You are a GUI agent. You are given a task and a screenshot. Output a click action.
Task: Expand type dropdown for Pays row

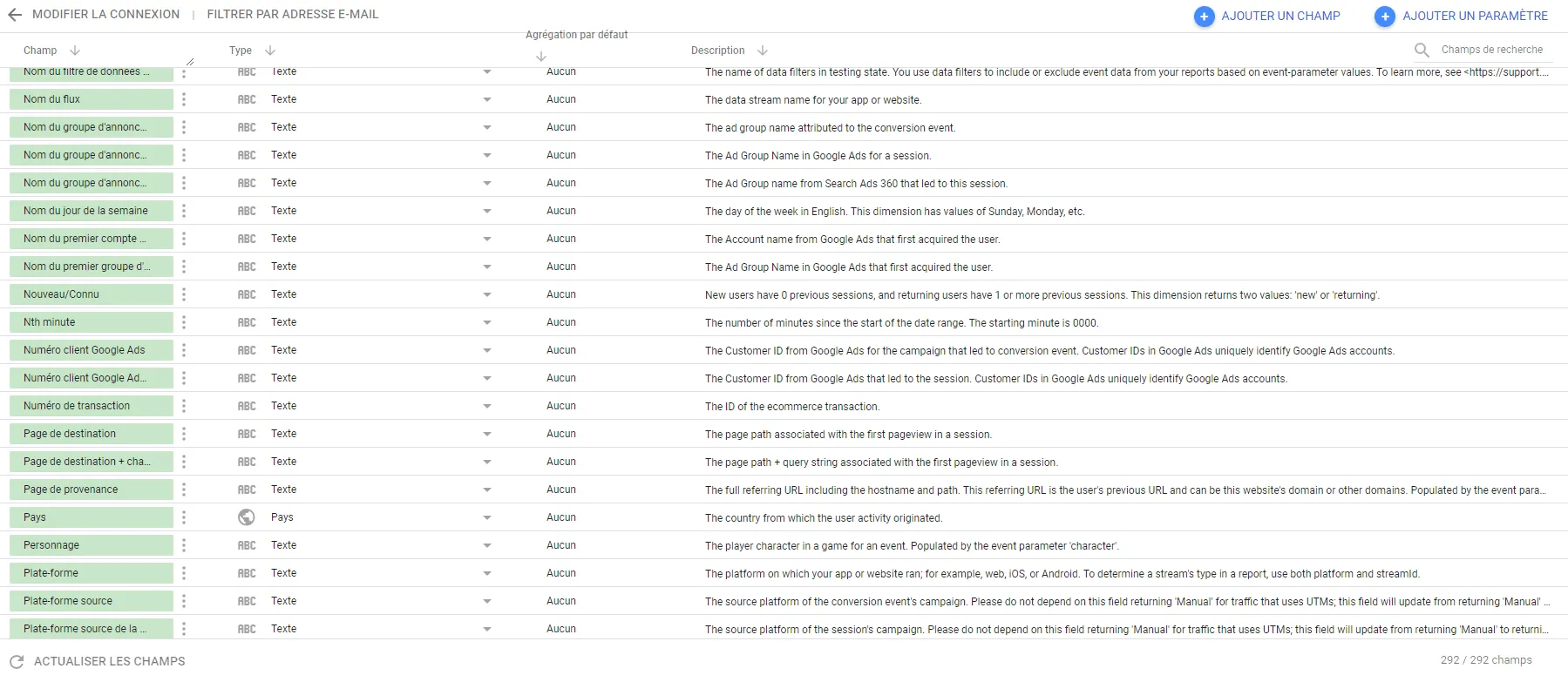(487, 517)
